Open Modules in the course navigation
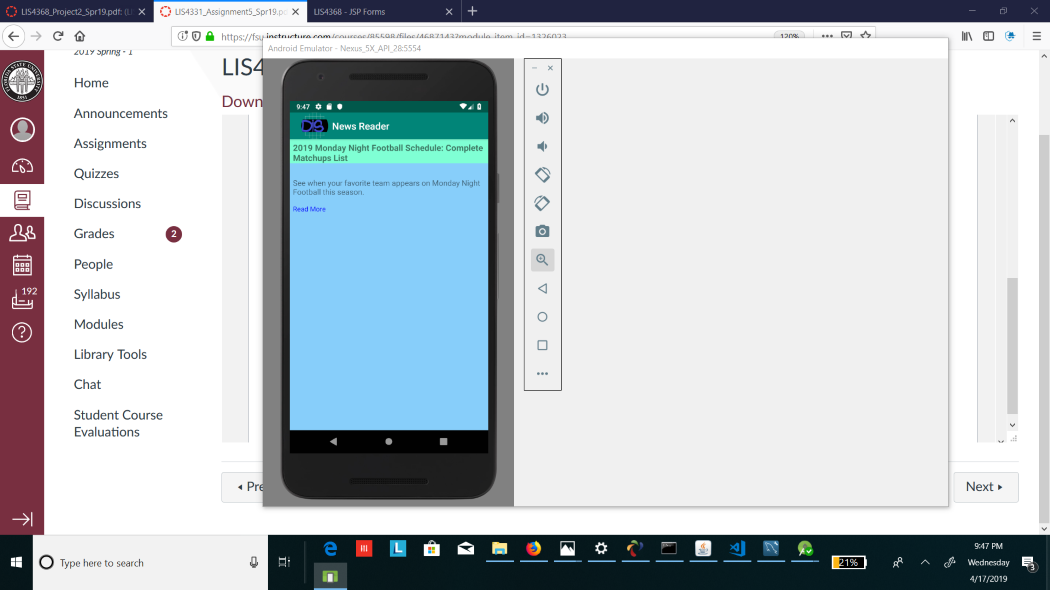Viewport: 1050px width, 590px height. click(x=98, y=324)
